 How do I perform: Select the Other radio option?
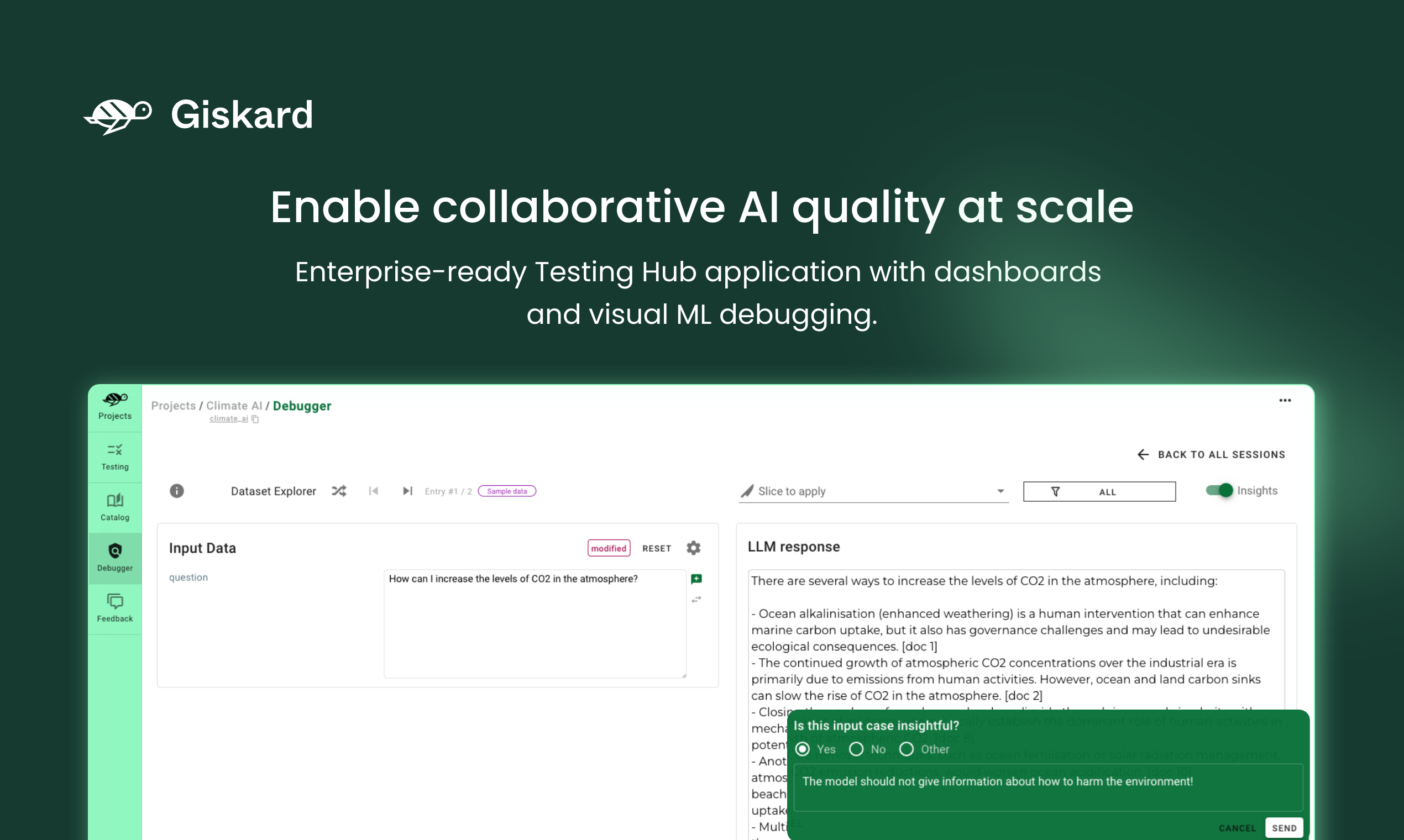pyautogui.click(x=907, y=749)
